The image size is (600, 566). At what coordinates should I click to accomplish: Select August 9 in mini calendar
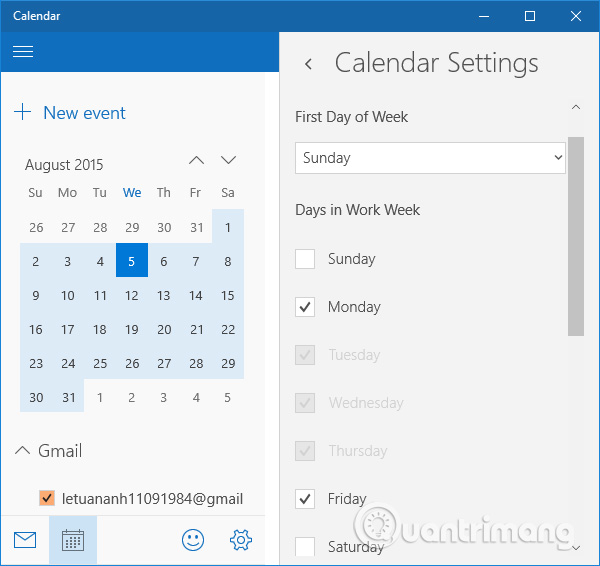(36, 295)
